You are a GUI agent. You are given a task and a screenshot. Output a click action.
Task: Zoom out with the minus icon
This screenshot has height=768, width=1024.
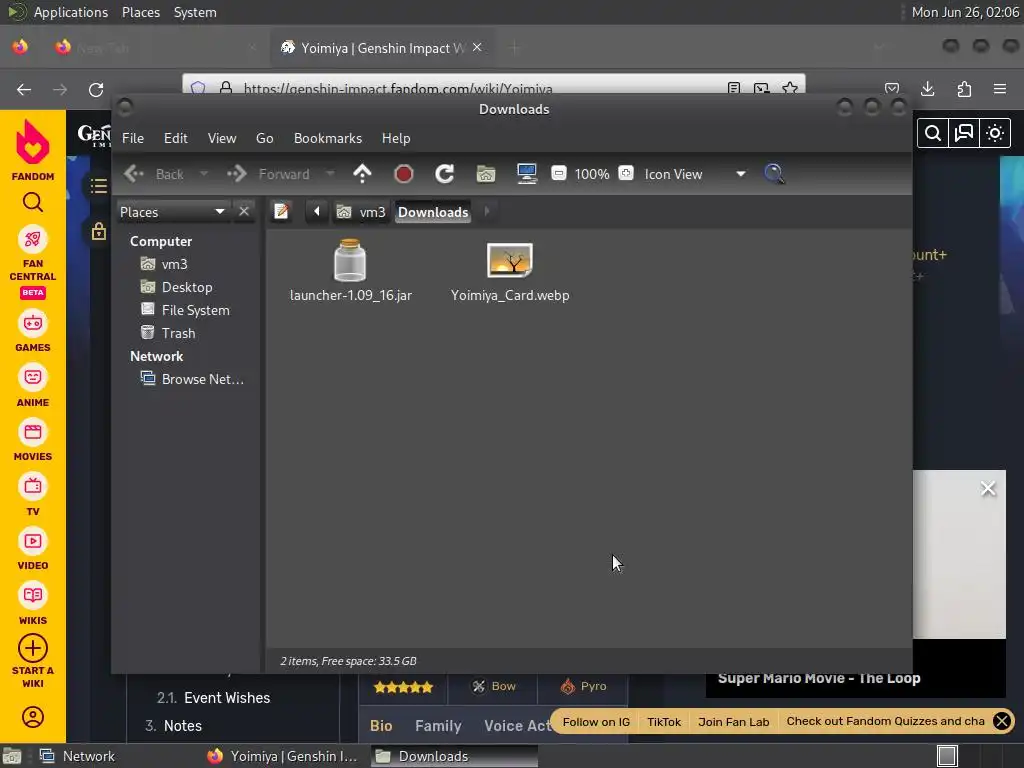pyautogui.click(x=558, y=174)
